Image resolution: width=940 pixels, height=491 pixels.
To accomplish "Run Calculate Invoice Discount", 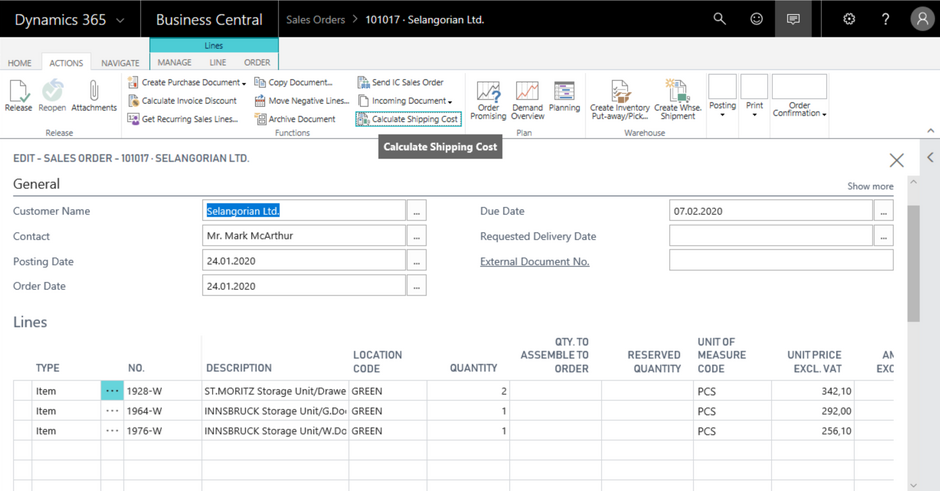I will [x=182, y=101].
